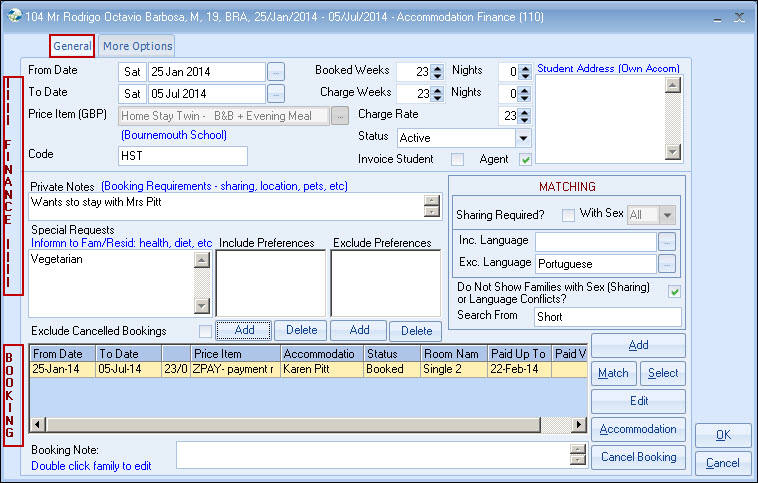Image resolution: width=758 pixels, height=483 pixels.
Task: Adjust the Charge Weeks Nights spinner
Action: click(x=525, y=94)
